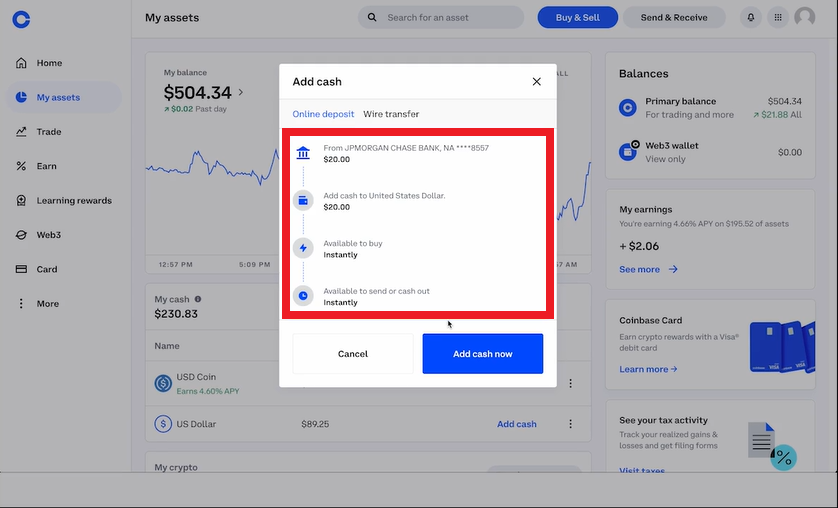Click the Coinbase logo in the sidebar
The width and height of the screenshot is (838, 508).
coord(21,19)
